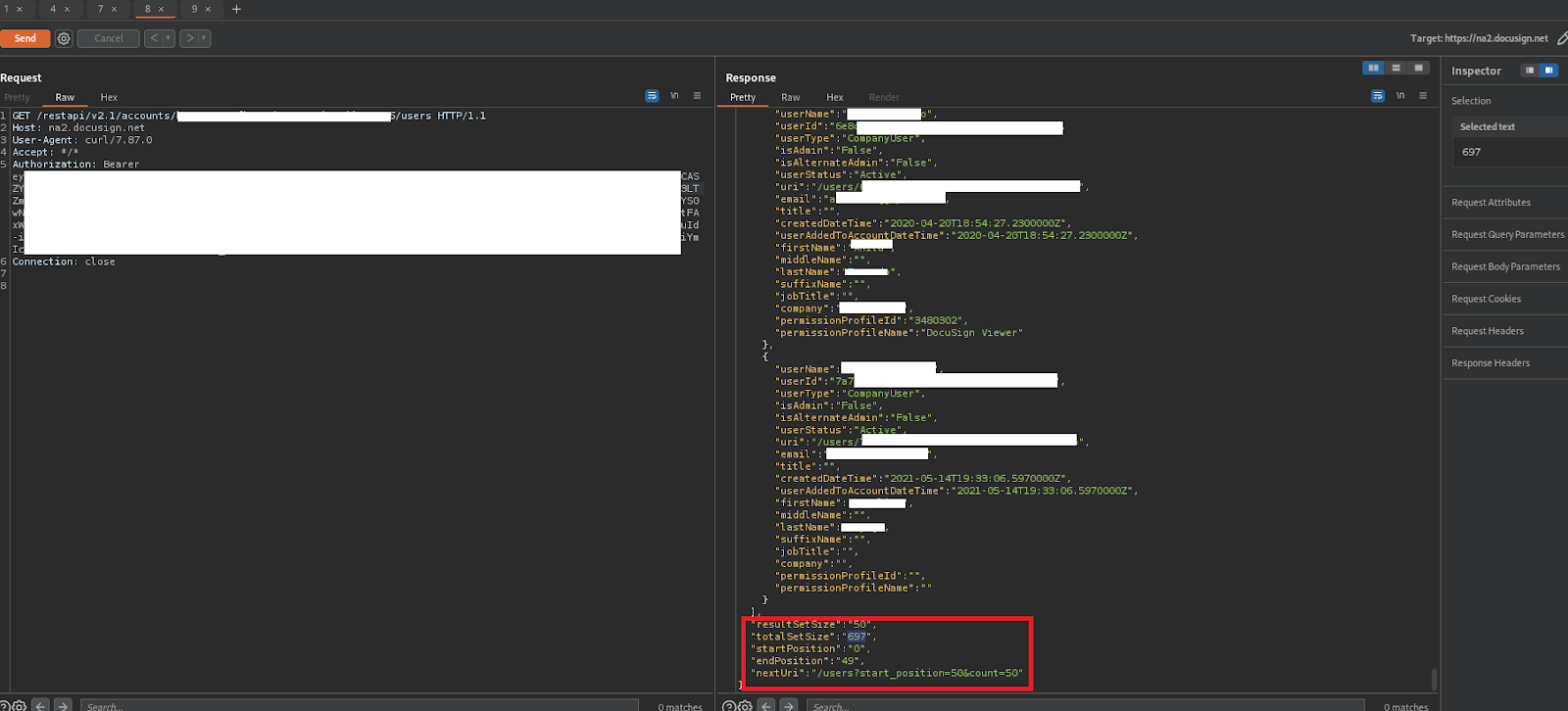Click the totalSetSize value 697 in response
The height and width of the screenshot is (711, 1568).
click(857, 637)
